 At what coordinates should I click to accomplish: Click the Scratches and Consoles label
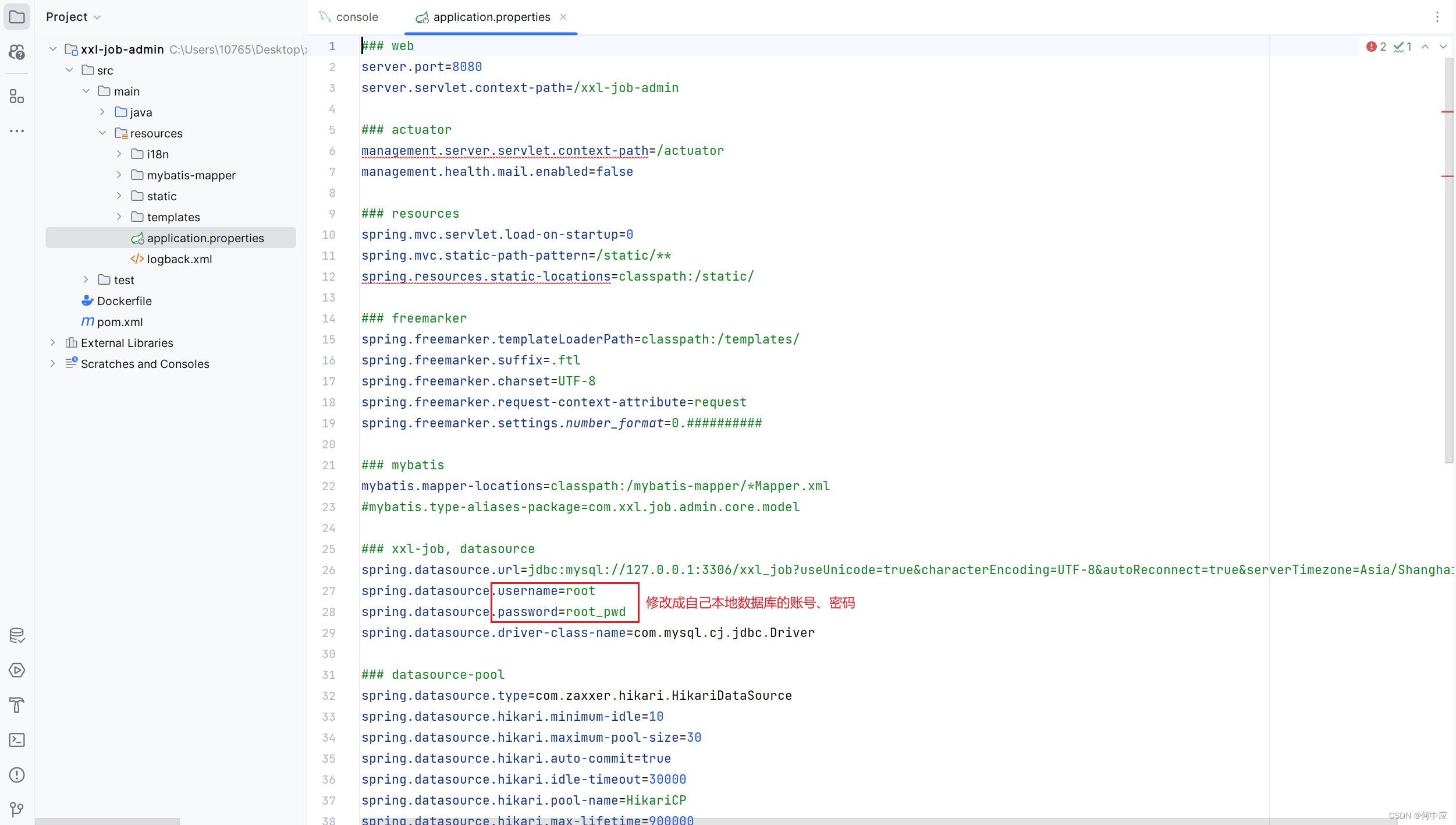click(x=145, y=364)
